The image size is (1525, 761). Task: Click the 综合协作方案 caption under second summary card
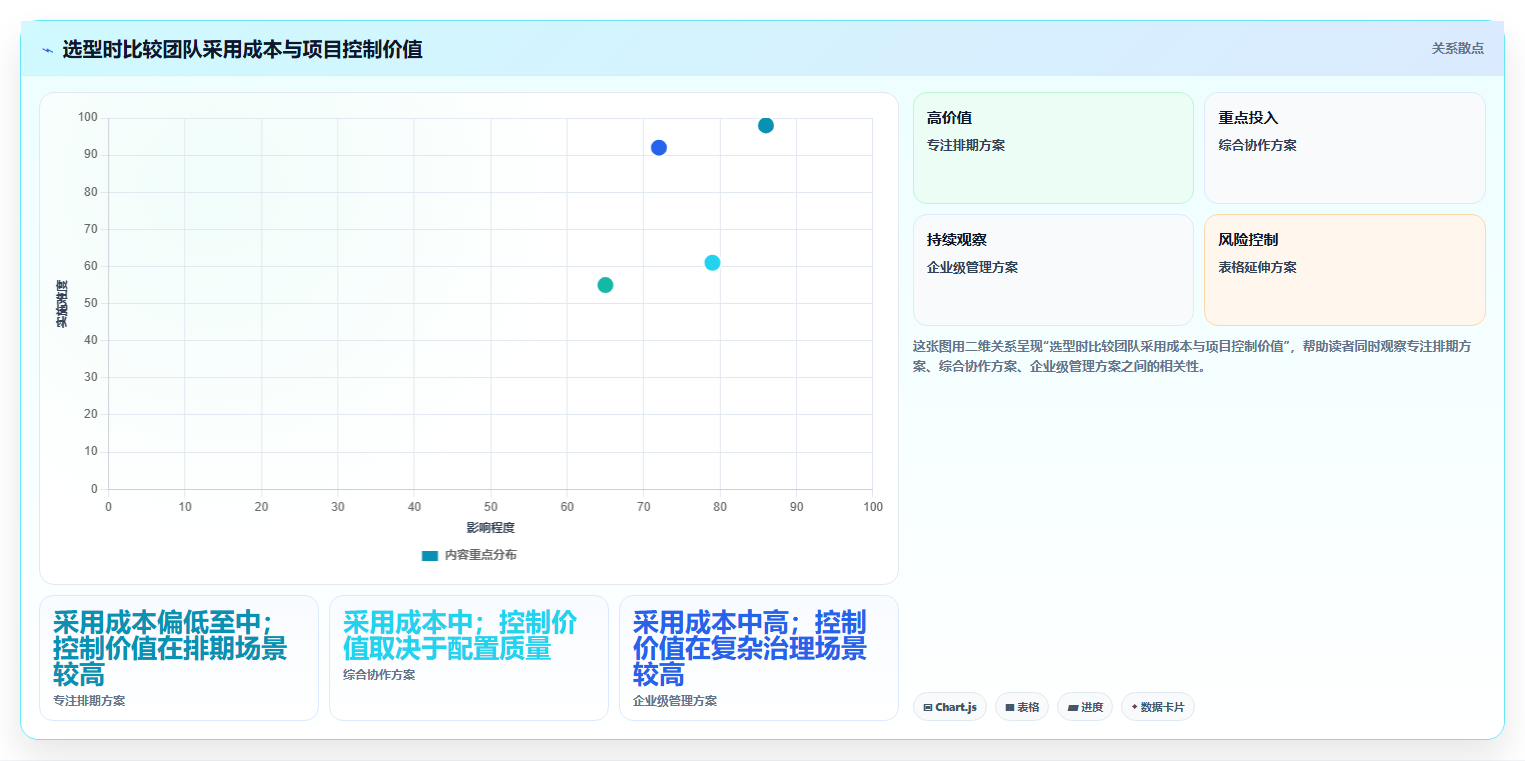click(380, 675)
